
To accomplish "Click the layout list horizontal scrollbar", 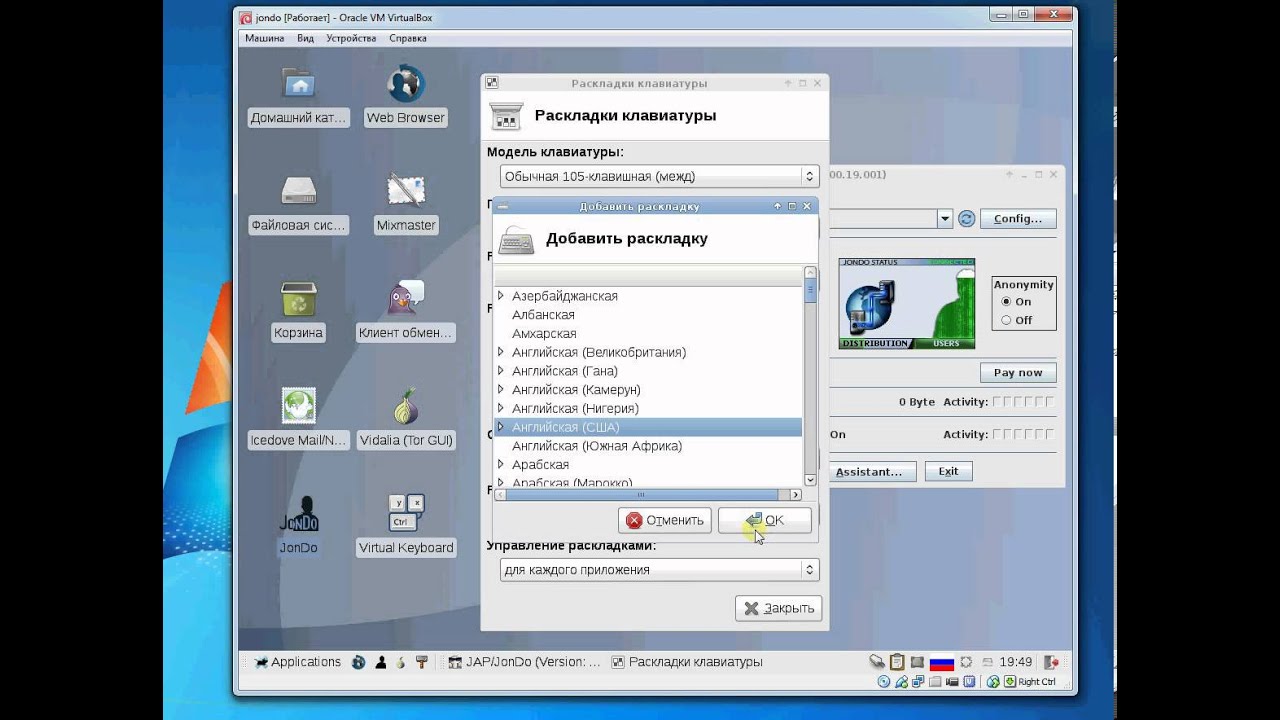I will (x=648, y=494).
